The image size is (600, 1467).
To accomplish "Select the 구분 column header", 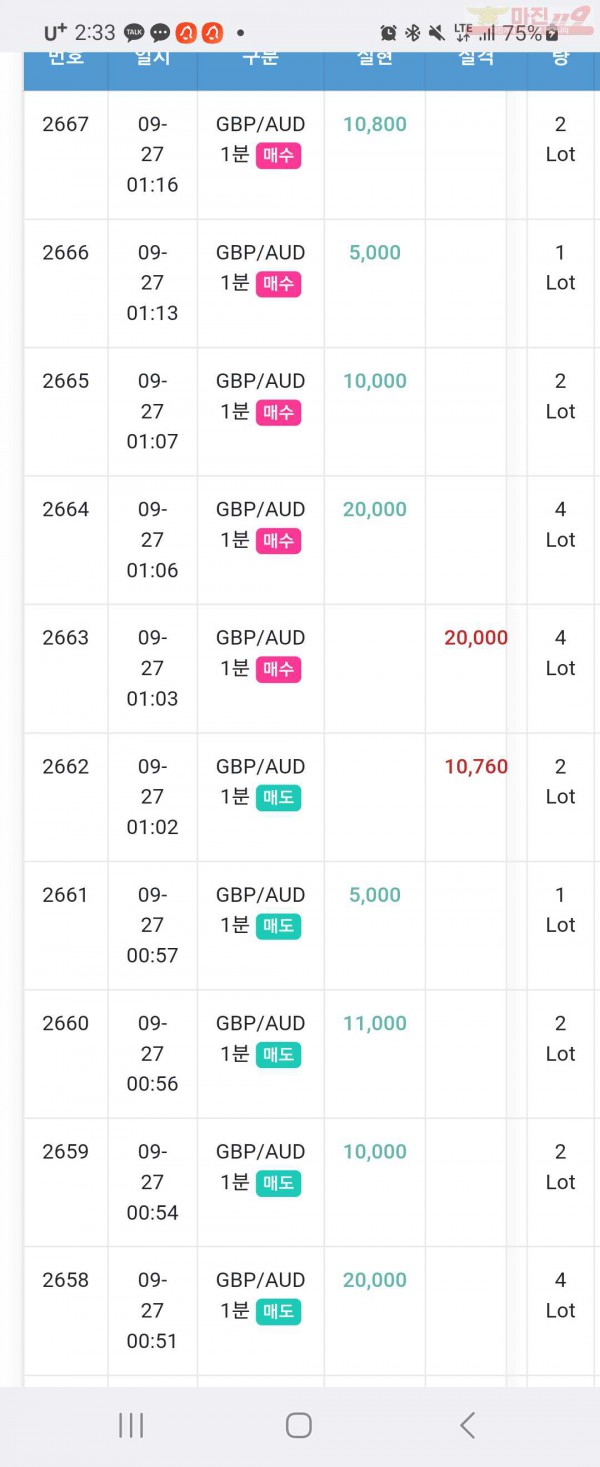I will coord(260,58).
